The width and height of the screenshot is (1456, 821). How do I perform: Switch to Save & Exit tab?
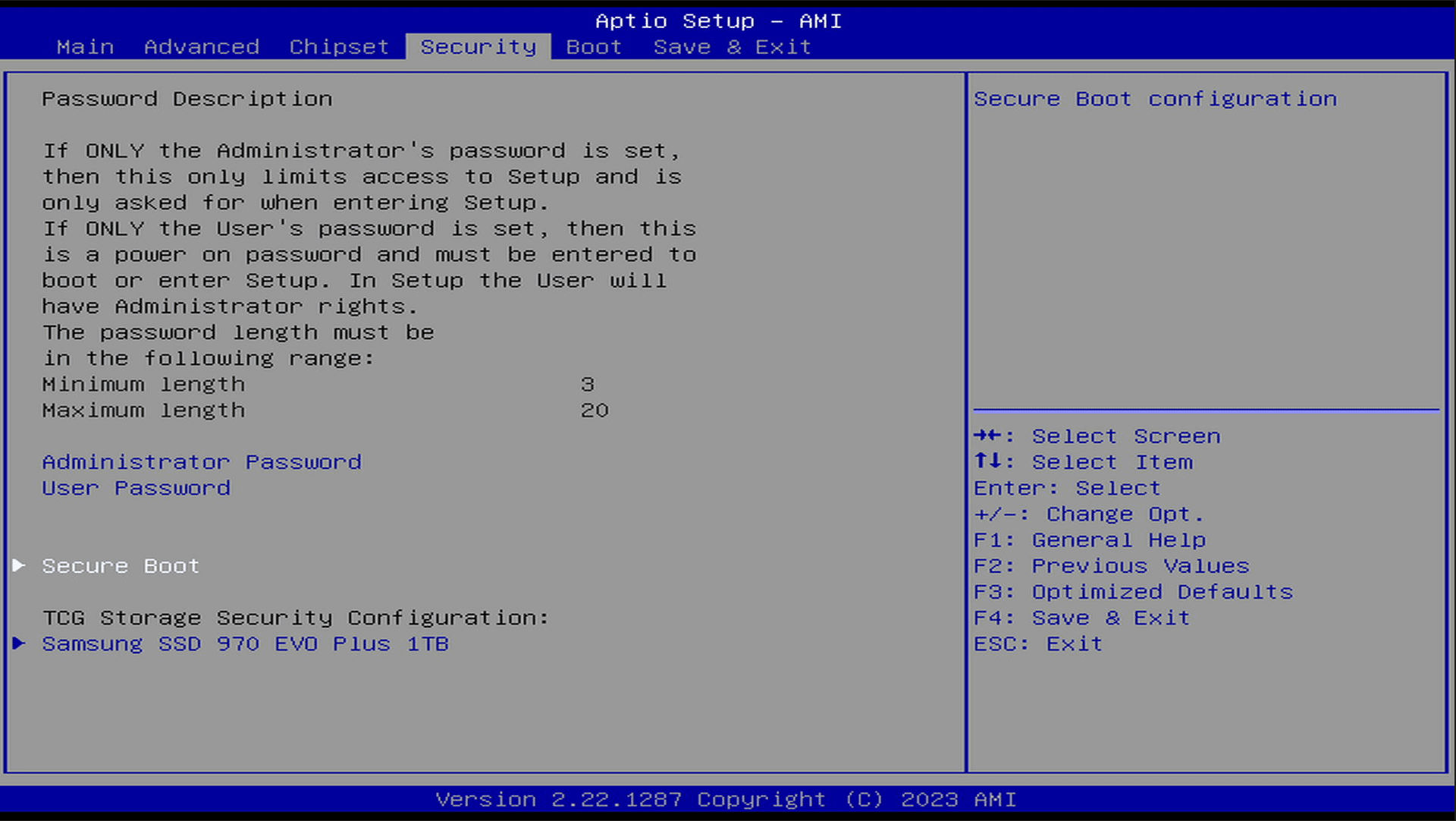[732, 47]
